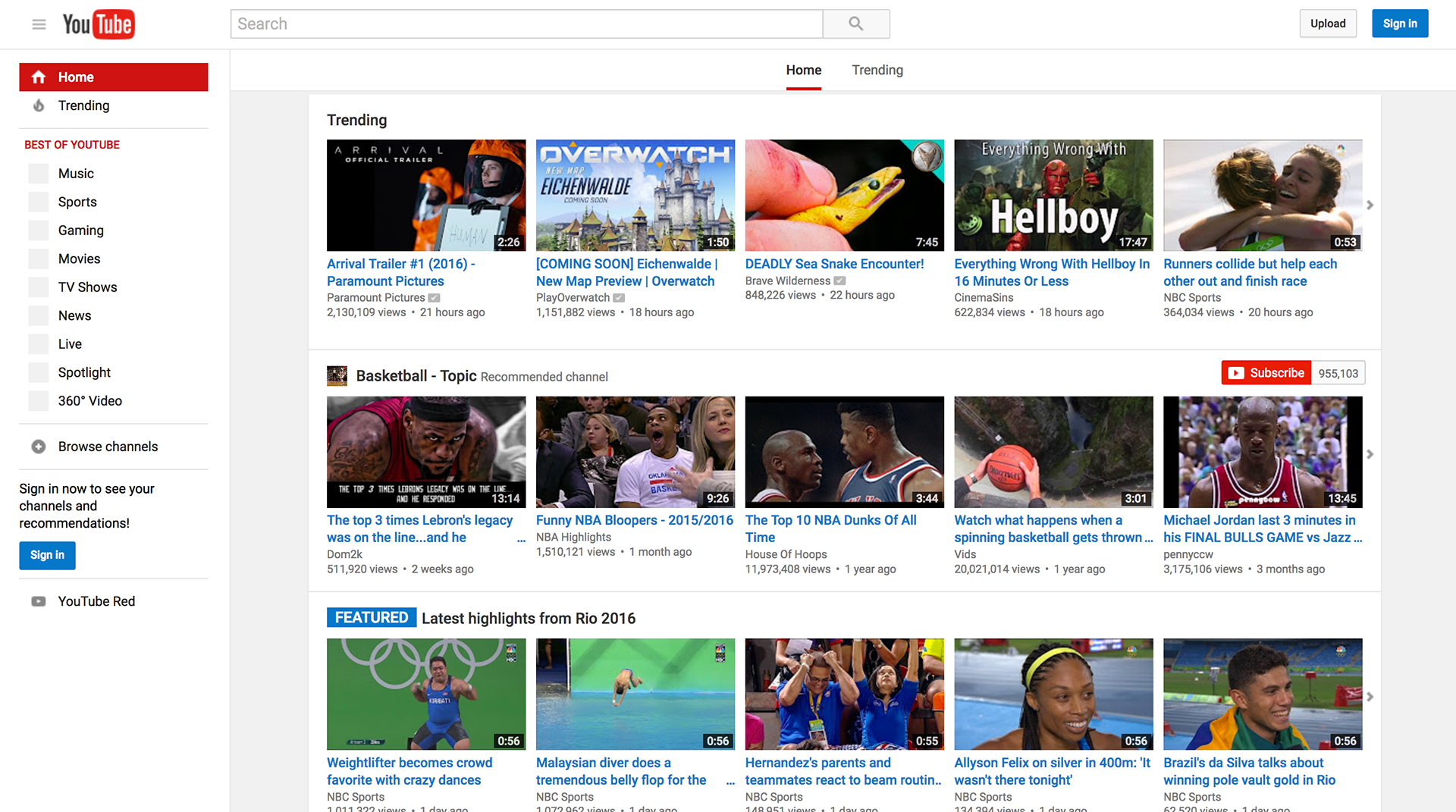
Task: Advance Trending row with right chevron
Action: [x=1370, y=205]
